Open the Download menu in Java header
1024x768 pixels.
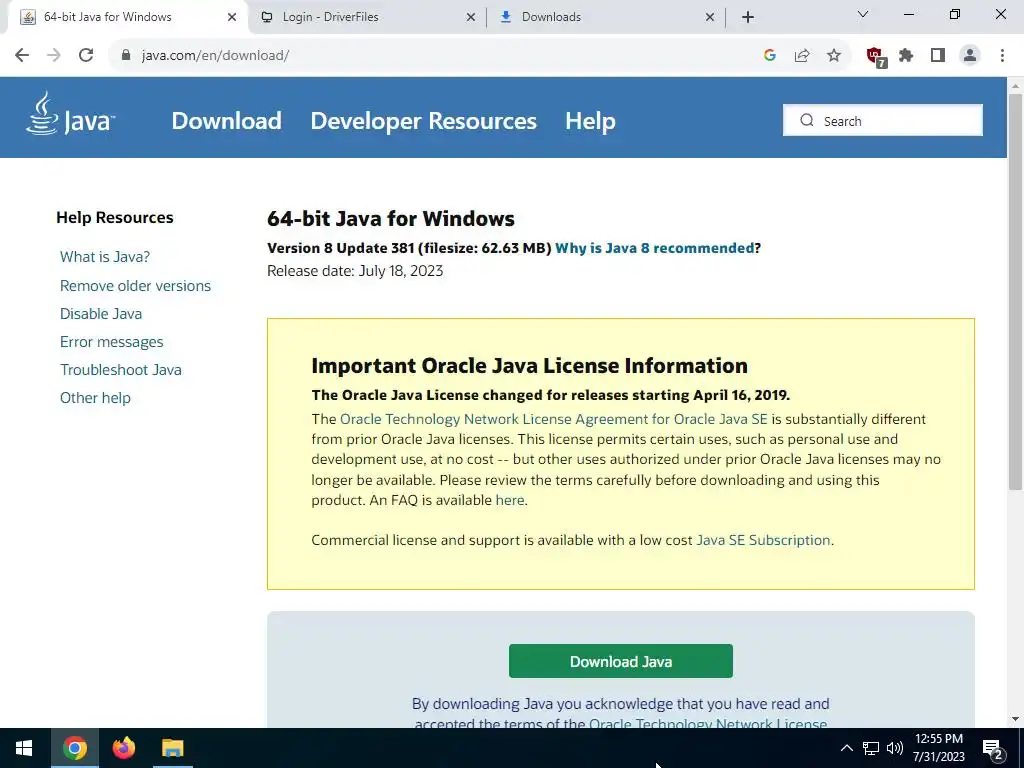pos(227,121)
